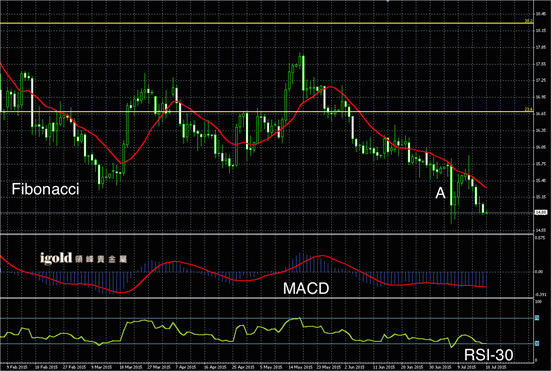552x371 pixels.
Task: Click the current price tag on price axis
Action: pos(541,213)
